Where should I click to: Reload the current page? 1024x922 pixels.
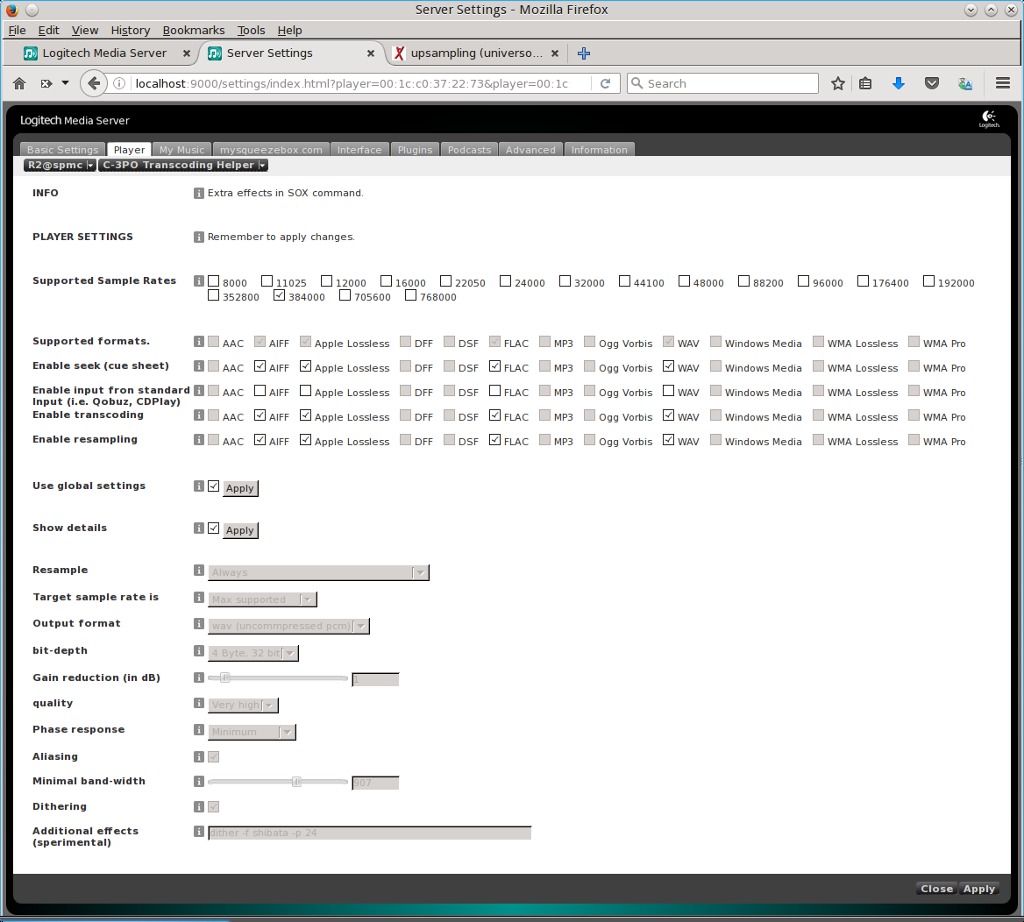605,84
